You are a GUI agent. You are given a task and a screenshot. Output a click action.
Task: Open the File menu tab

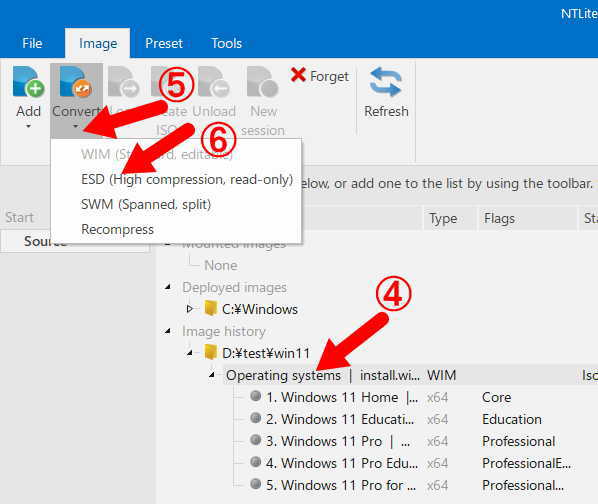[32, 43]
